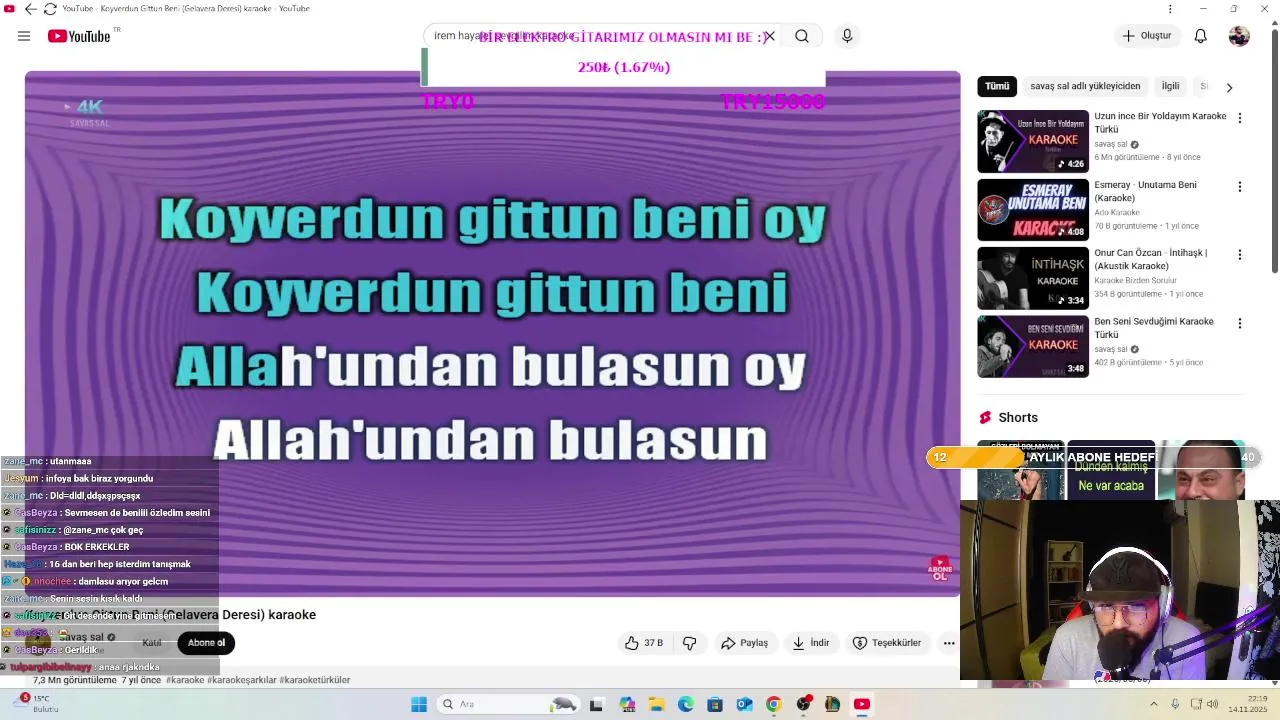Open the notifications bell

[1201, 36]
